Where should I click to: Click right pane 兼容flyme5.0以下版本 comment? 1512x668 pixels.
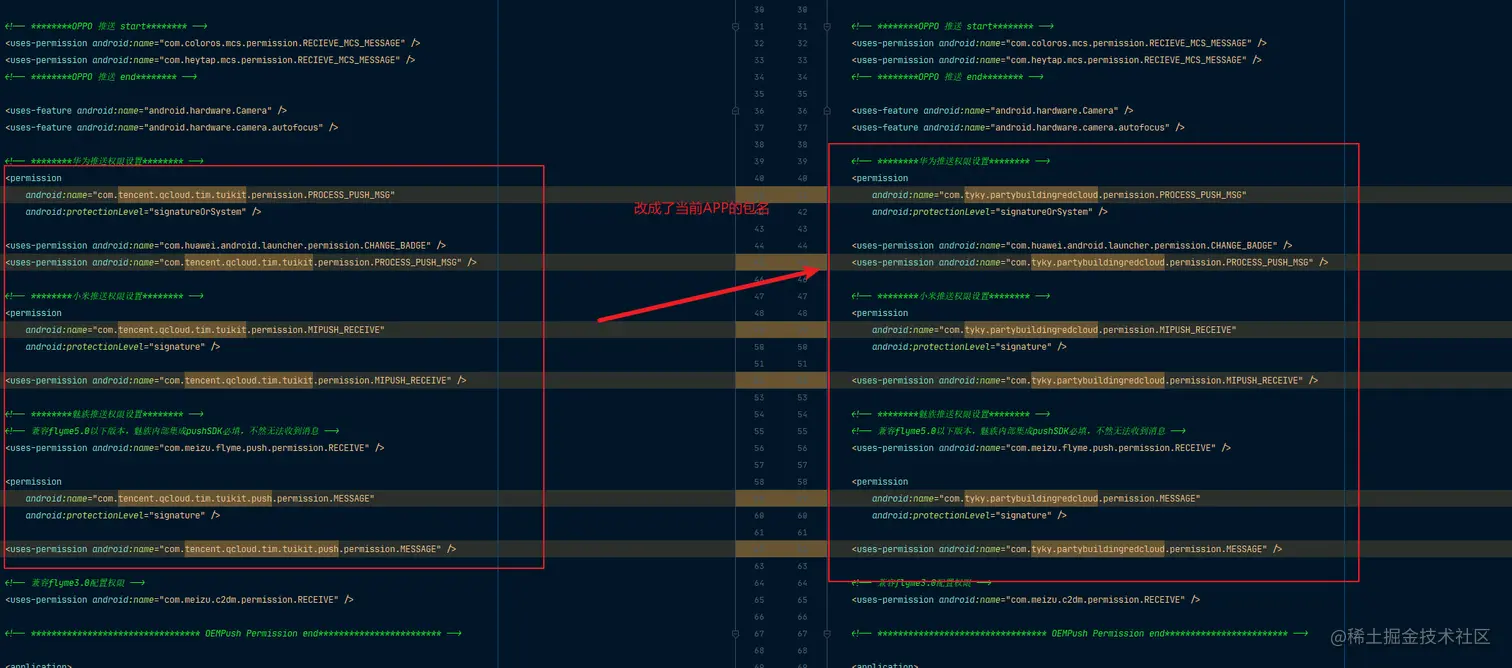coord(1018,431)
